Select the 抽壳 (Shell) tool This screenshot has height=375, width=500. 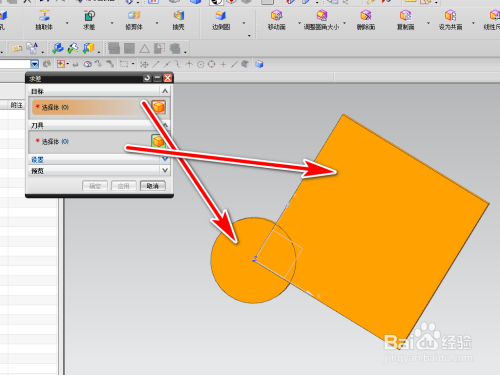click(x=178, y=19)
